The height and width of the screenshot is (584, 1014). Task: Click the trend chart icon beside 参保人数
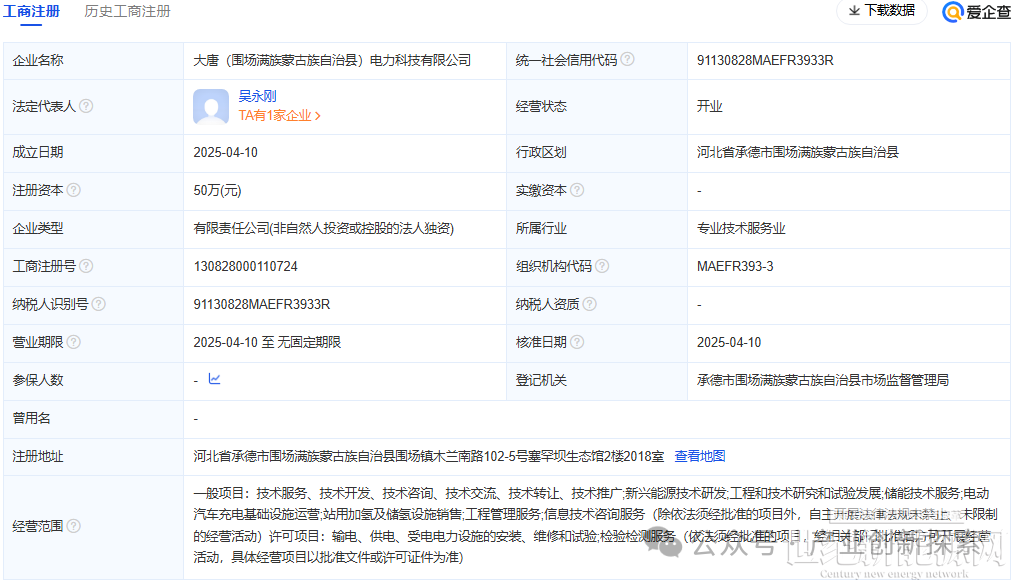[216, 380]
